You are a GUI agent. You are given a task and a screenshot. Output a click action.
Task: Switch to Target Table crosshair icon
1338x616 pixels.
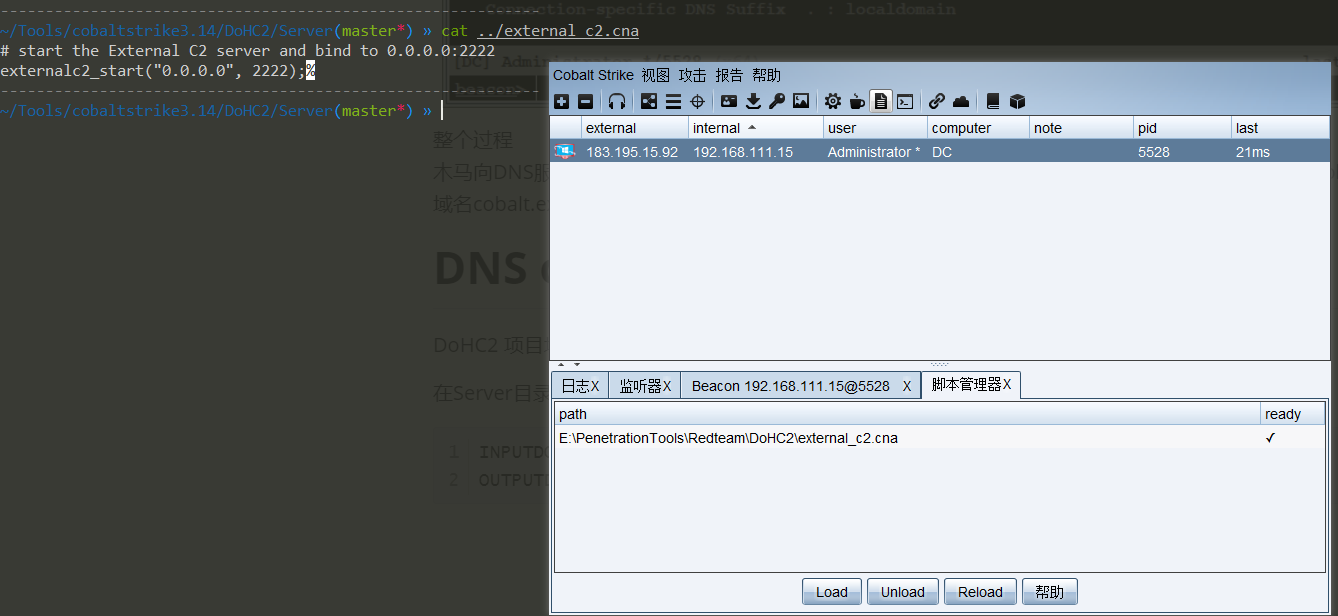(697, 101)
